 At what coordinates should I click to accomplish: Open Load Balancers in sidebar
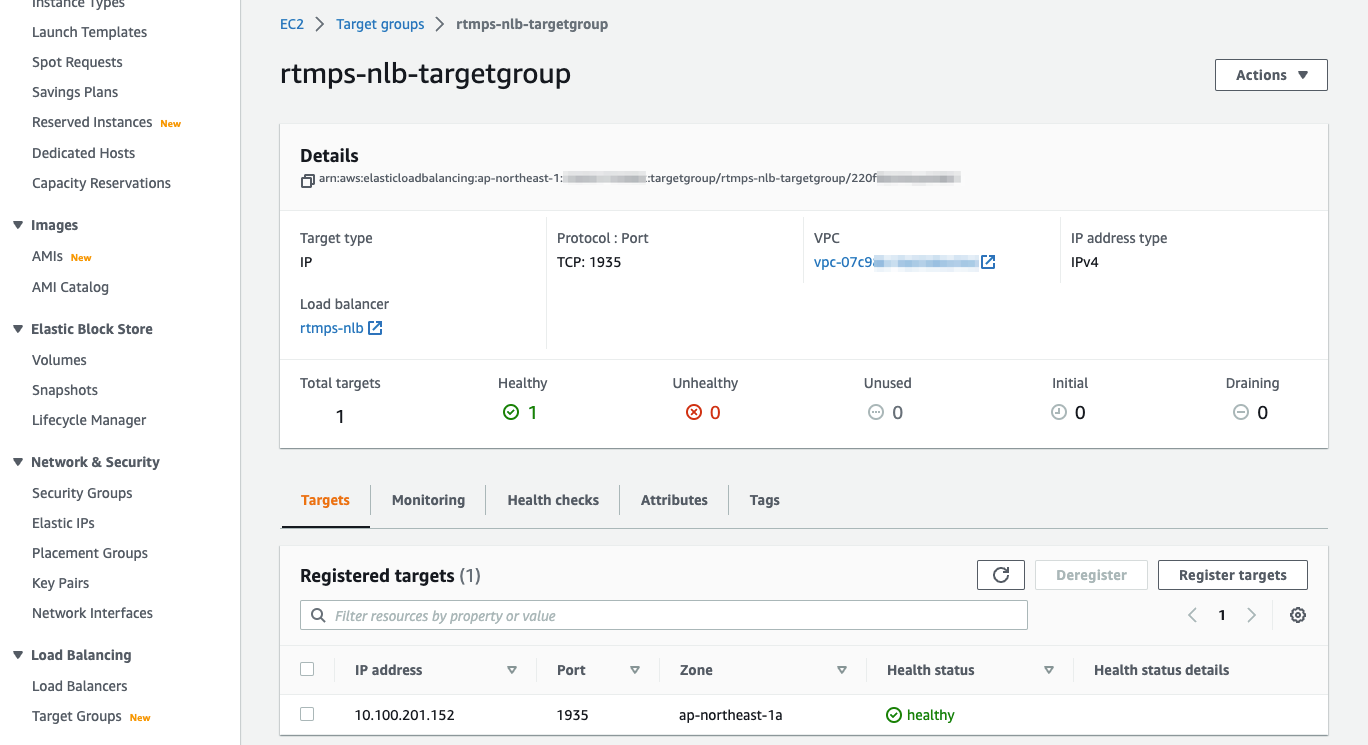80,686
